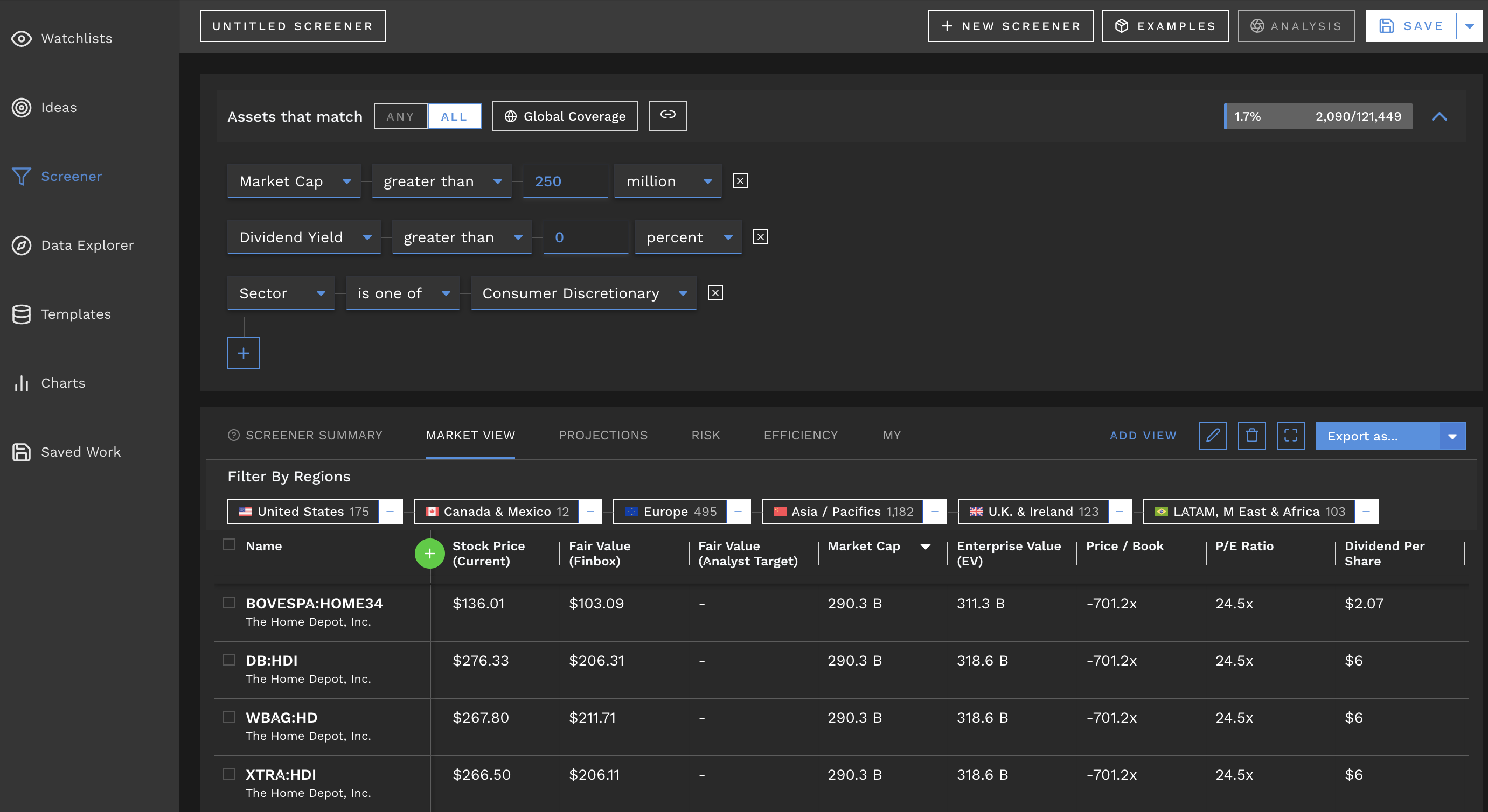Click the copy link icon button
The image size is (1488, 812).
(x=667, y=116)
